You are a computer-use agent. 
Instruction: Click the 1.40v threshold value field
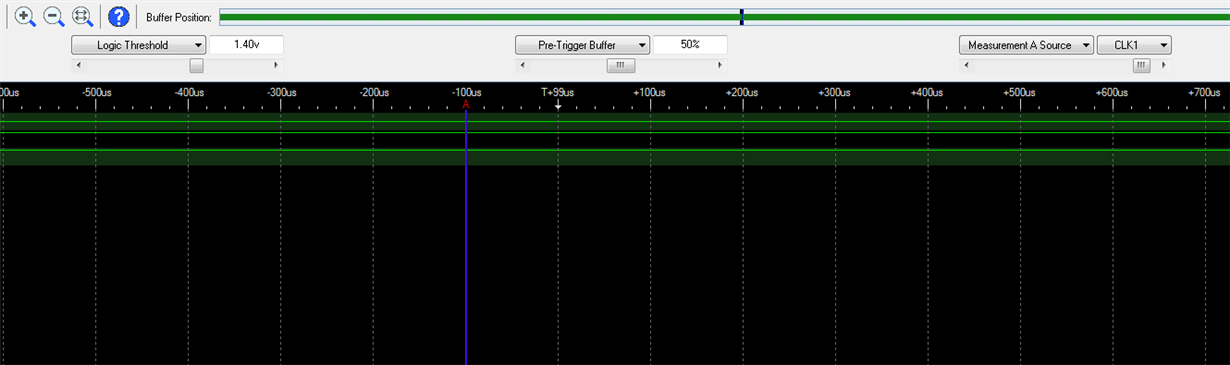pyautogui.click(x=246, y=45)
